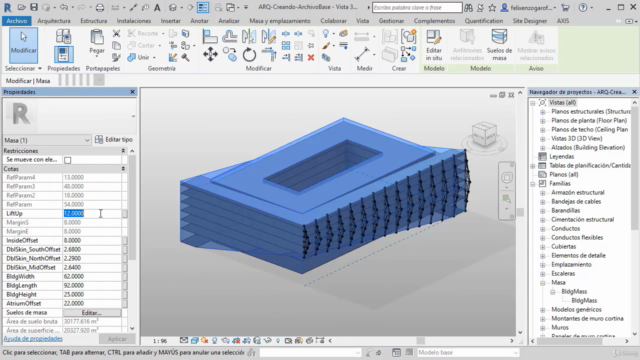Click the Trim/Extend to corner icon
This screenshot has width=640, height=360.
(269, 55)
